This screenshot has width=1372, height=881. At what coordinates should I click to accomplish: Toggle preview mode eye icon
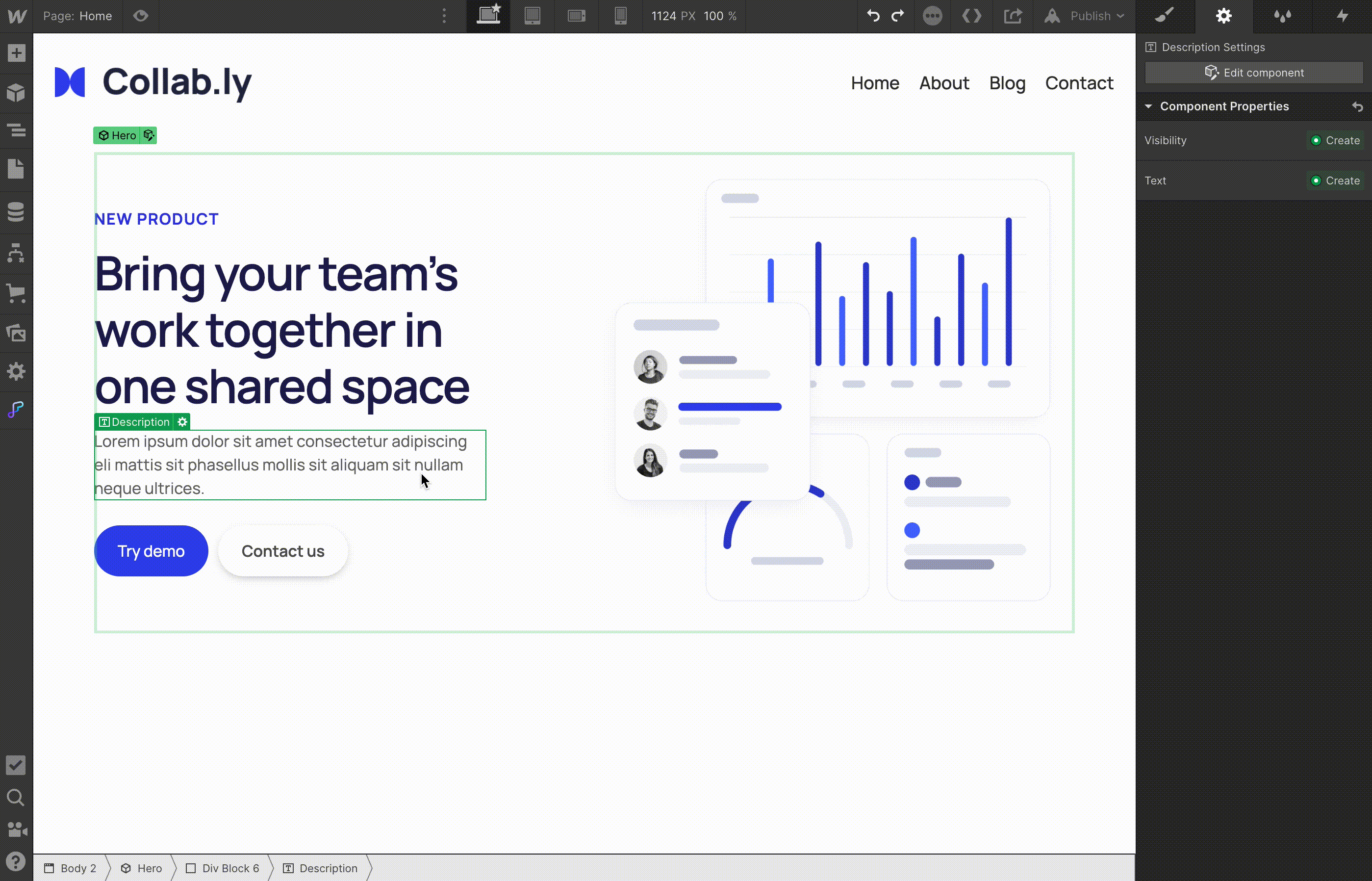click(141, 15)
